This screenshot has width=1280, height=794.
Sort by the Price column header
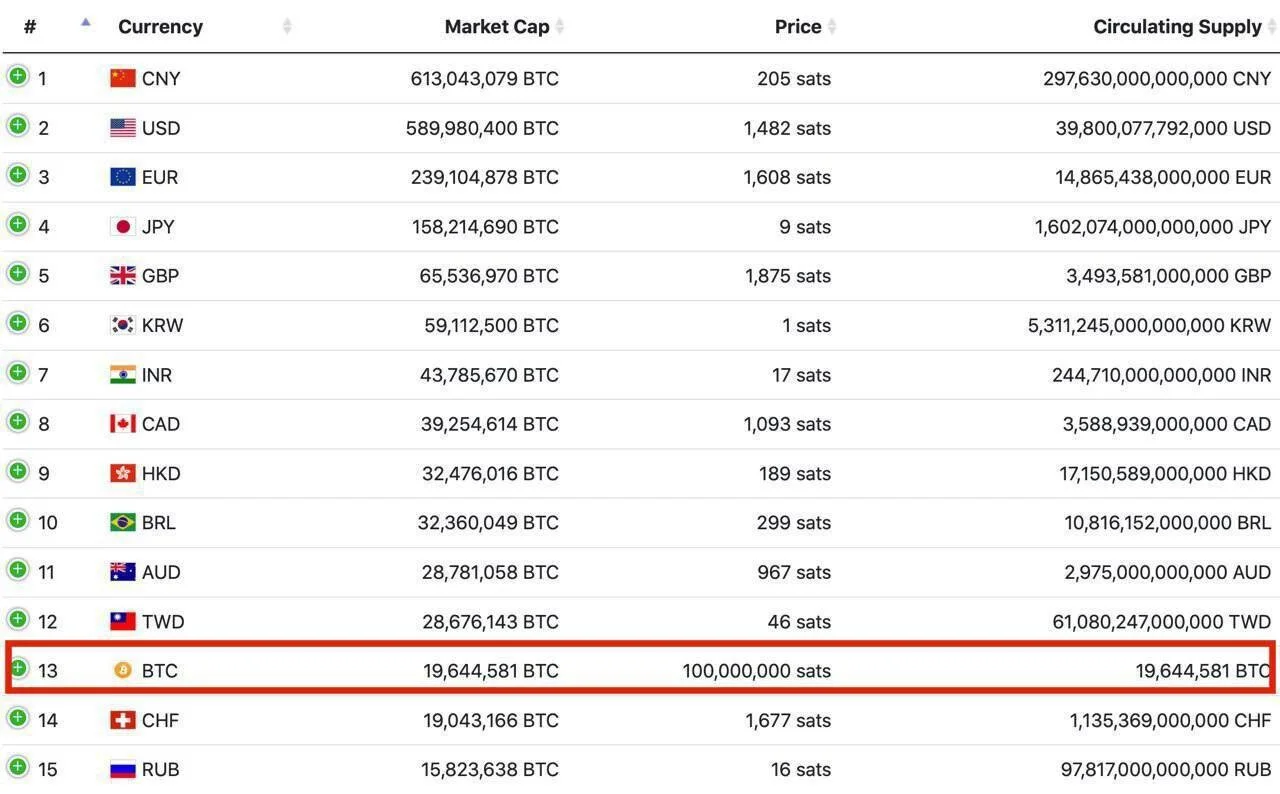click(798, 27)
